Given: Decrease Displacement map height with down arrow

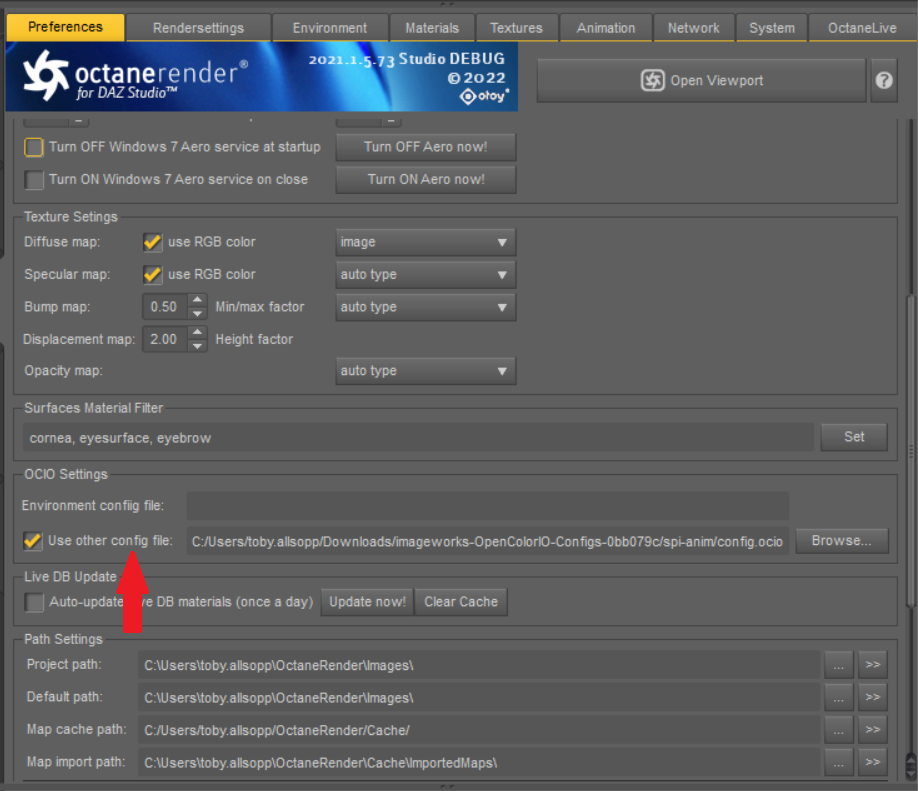Looking at the screenshot, I should (198, 346).
